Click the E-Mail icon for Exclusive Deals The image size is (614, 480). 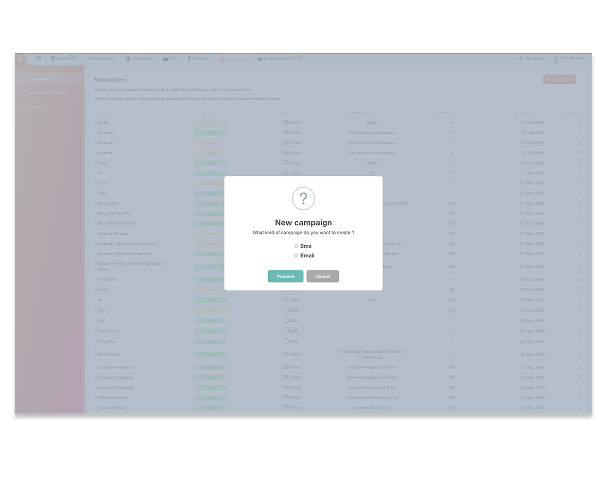coord(285,407)
